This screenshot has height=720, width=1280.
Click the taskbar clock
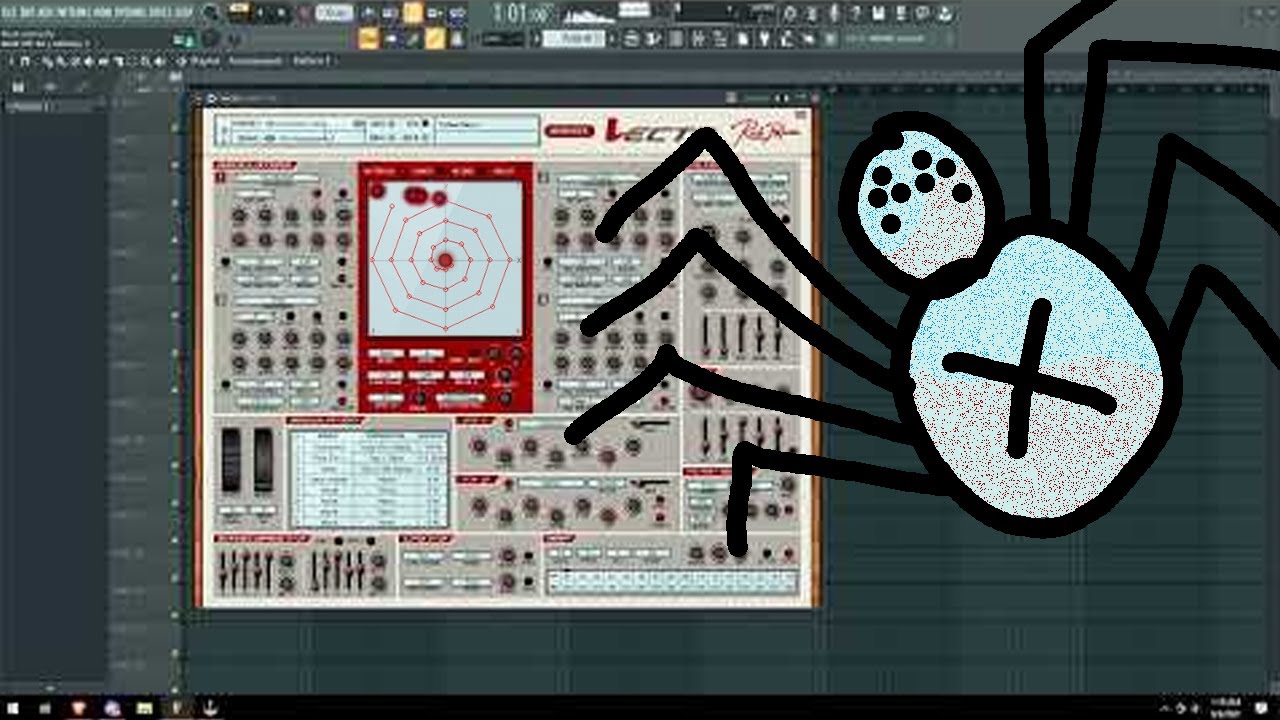click(1224, 708)
